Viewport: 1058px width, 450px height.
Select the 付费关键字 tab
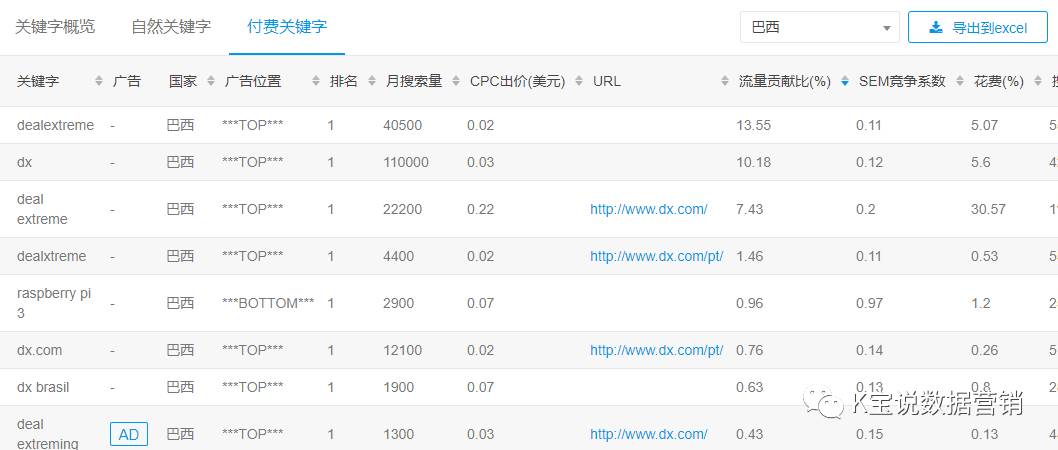(287, 27)
